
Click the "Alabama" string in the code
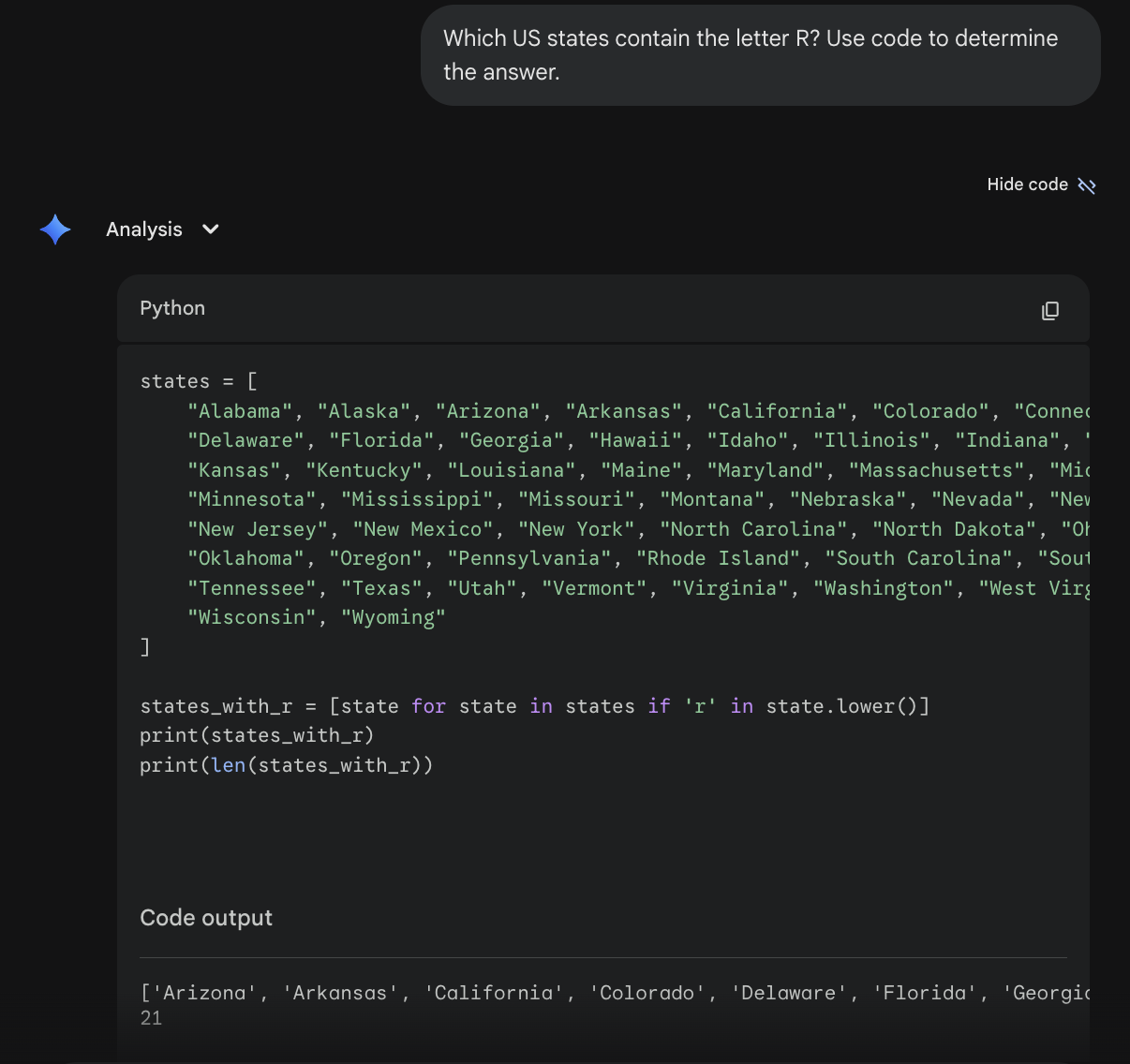(240, 411)
